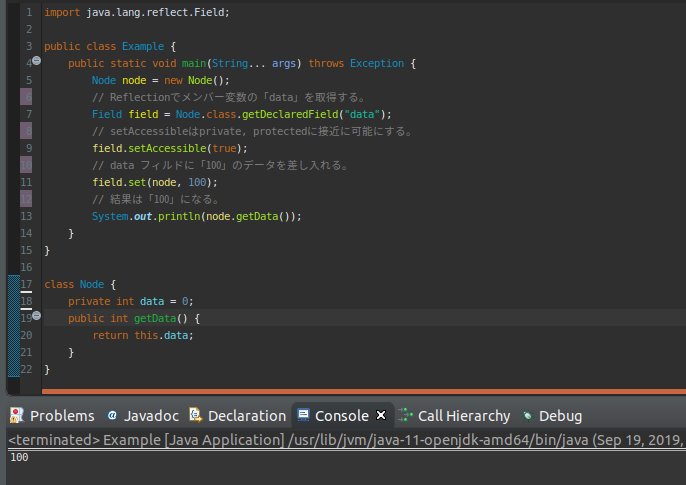686x485 pixels.
Task: Click the value 100 in field.set
Action: 197,182
